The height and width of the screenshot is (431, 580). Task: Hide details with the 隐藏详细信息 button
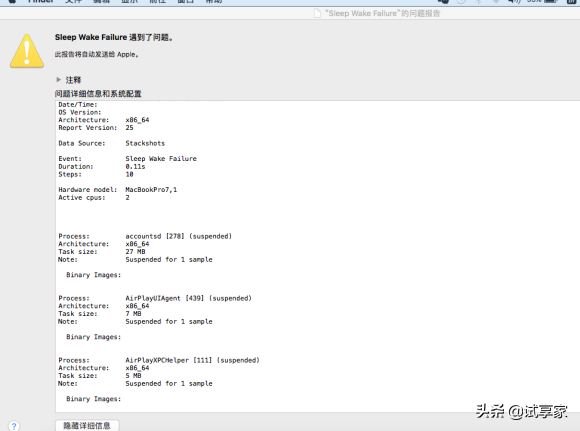87,425
